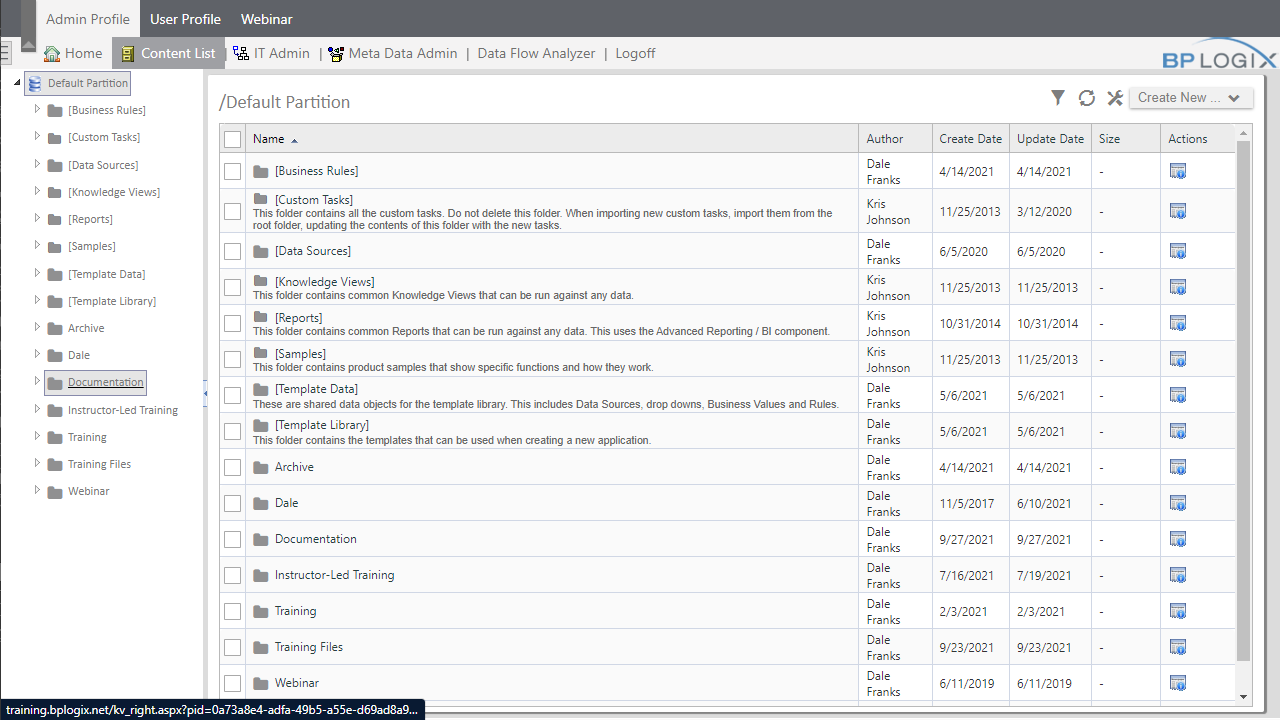This screenshot has height=720, width=1280.
Task: Open the Training Files folder in the table
Action: tap(308, 647)
